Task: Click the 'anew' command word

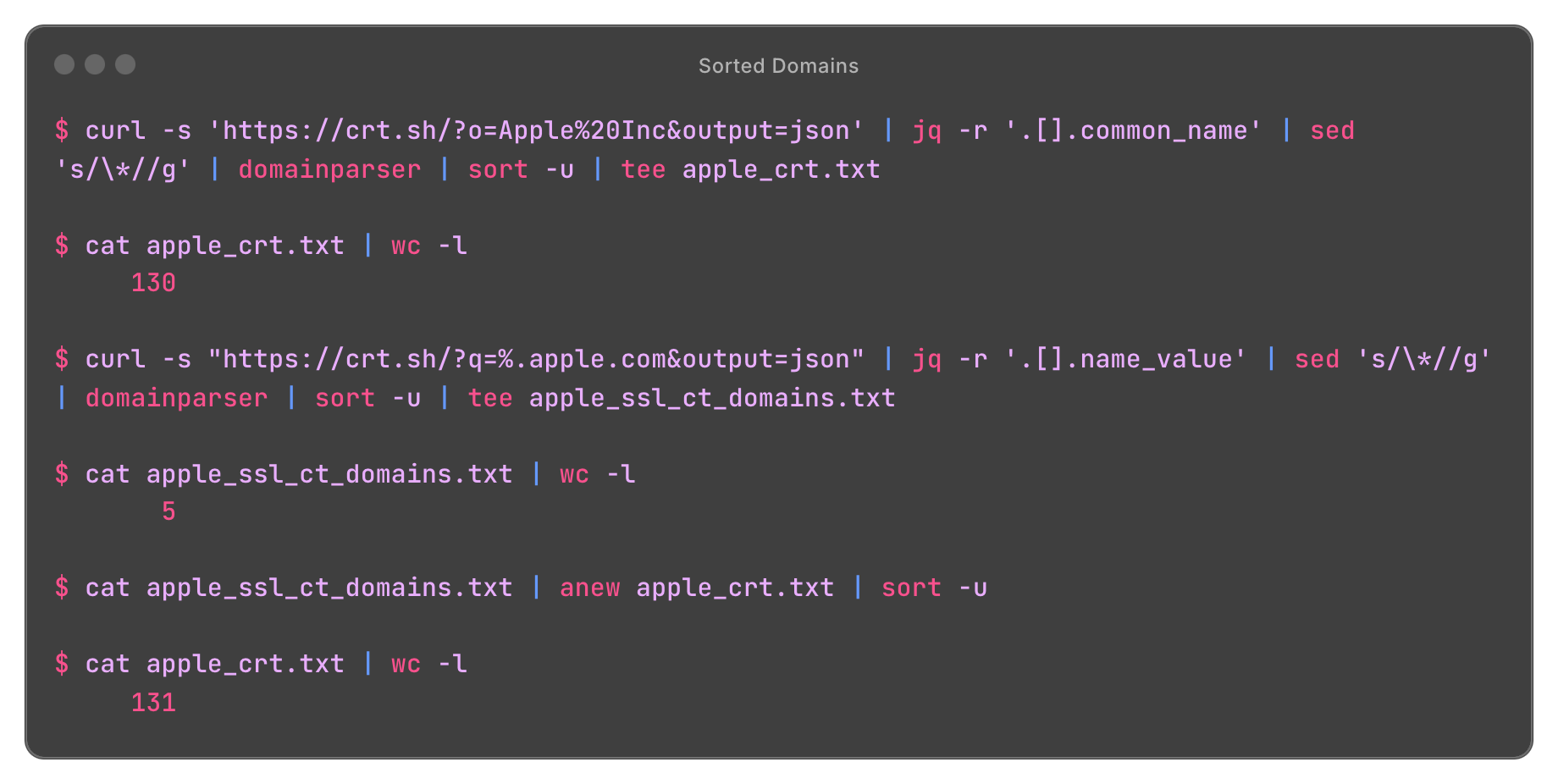Action: pyautogui.click(x=589, y=588)
